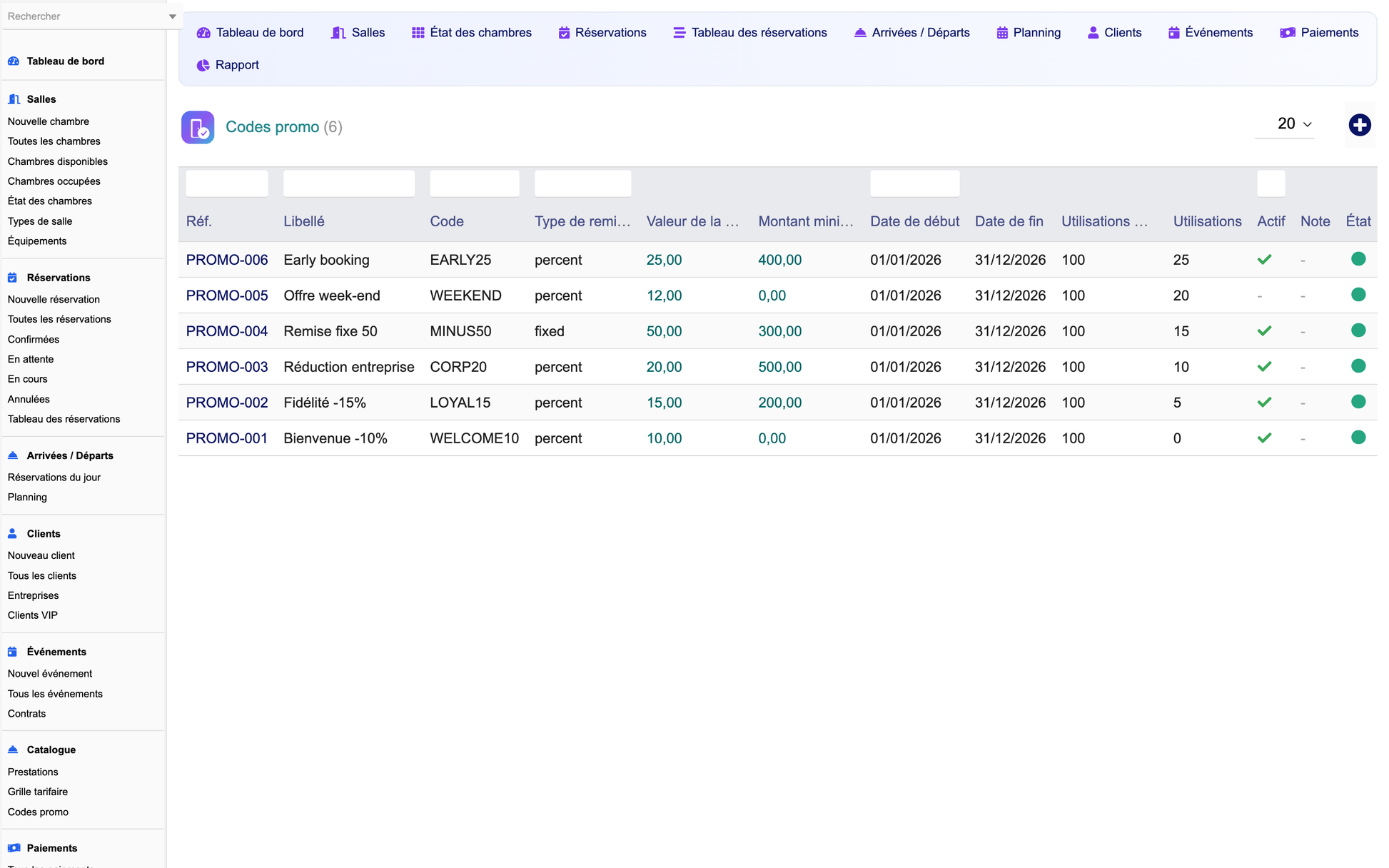The image size is (1389, 868).
Task: Click the Code filter input field
Action: coord(475,183)
